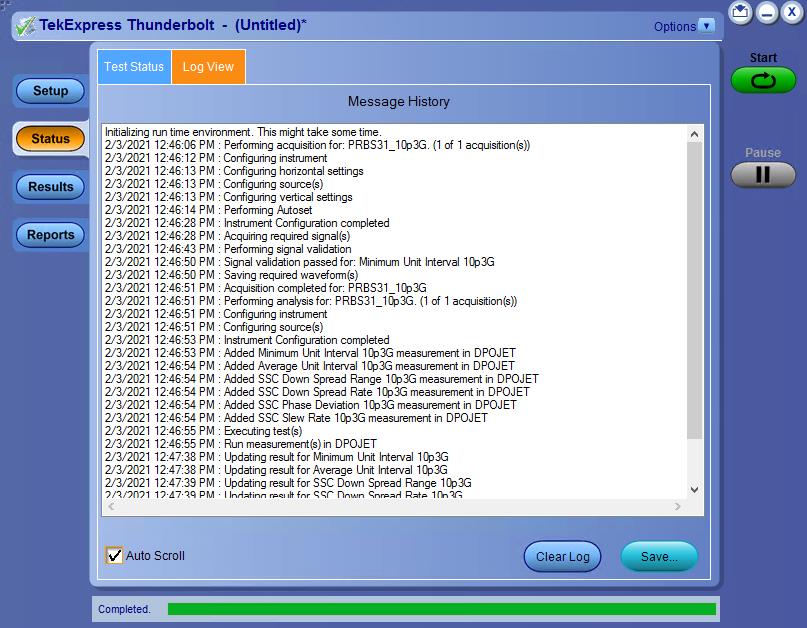The width and height of the screenshot is (807, 628).
Task: Switch to the Test Status tab
Action: (x=134, y=67)
